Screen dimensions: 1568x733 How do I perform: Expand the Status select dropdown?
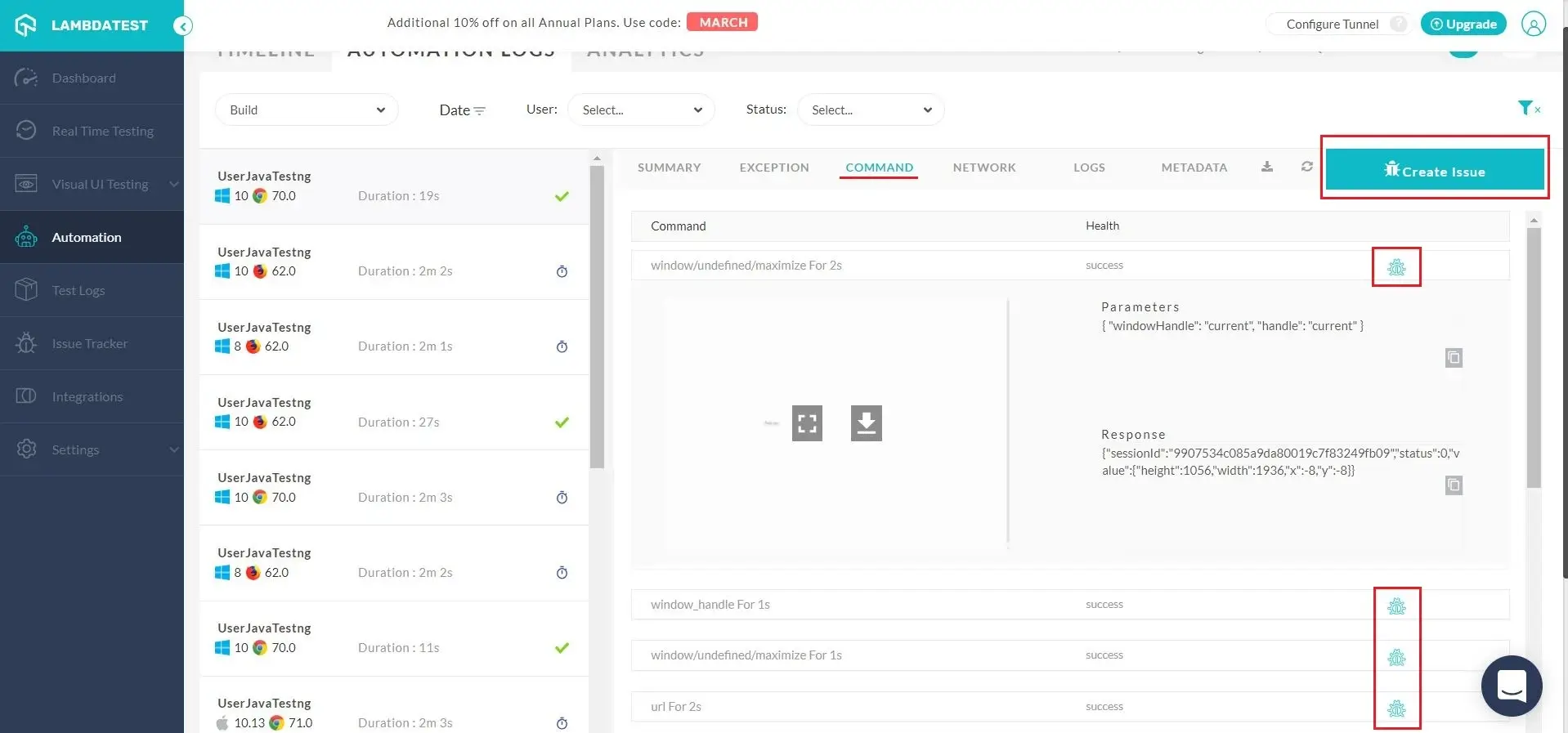[x=870, y=110]
